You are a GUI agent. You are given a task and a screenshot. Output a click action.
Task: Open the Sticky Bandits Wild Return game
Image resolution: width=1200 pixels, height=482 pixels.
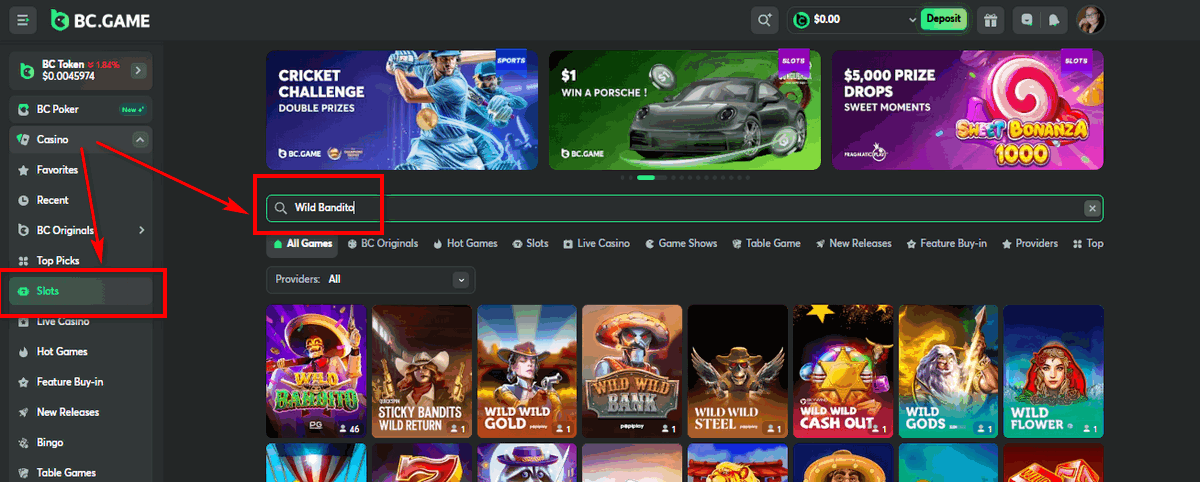(x=421, y=371)
